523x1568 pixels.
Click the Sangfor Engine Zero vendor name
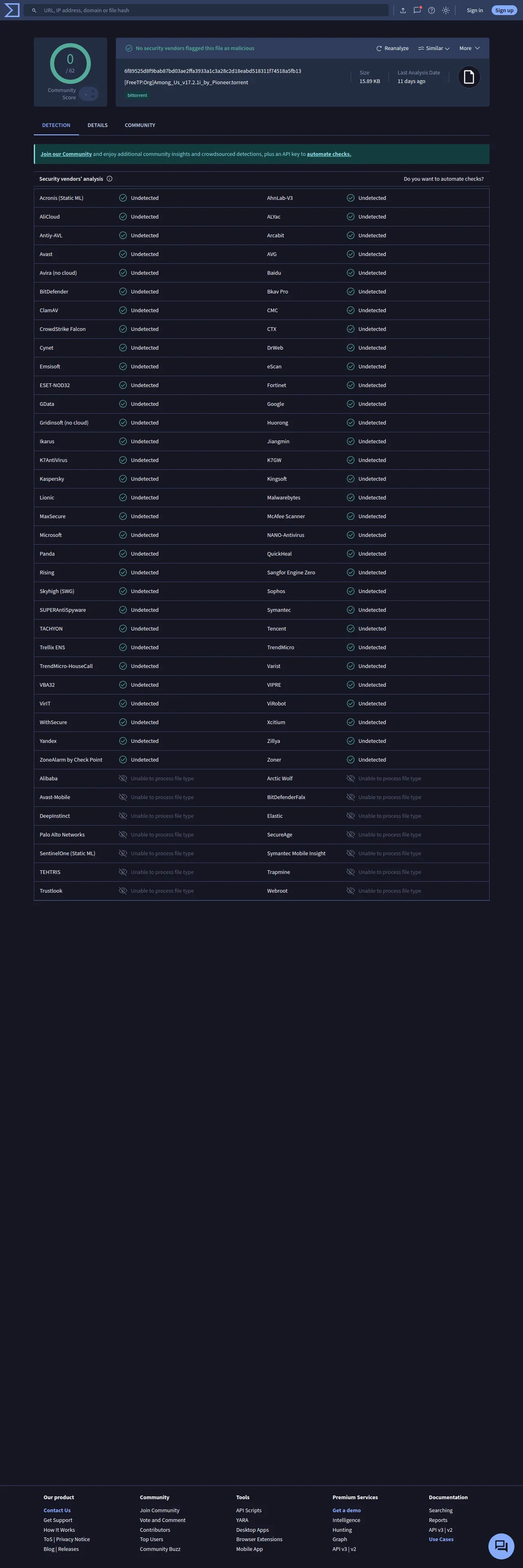click(x=291, y=573)
